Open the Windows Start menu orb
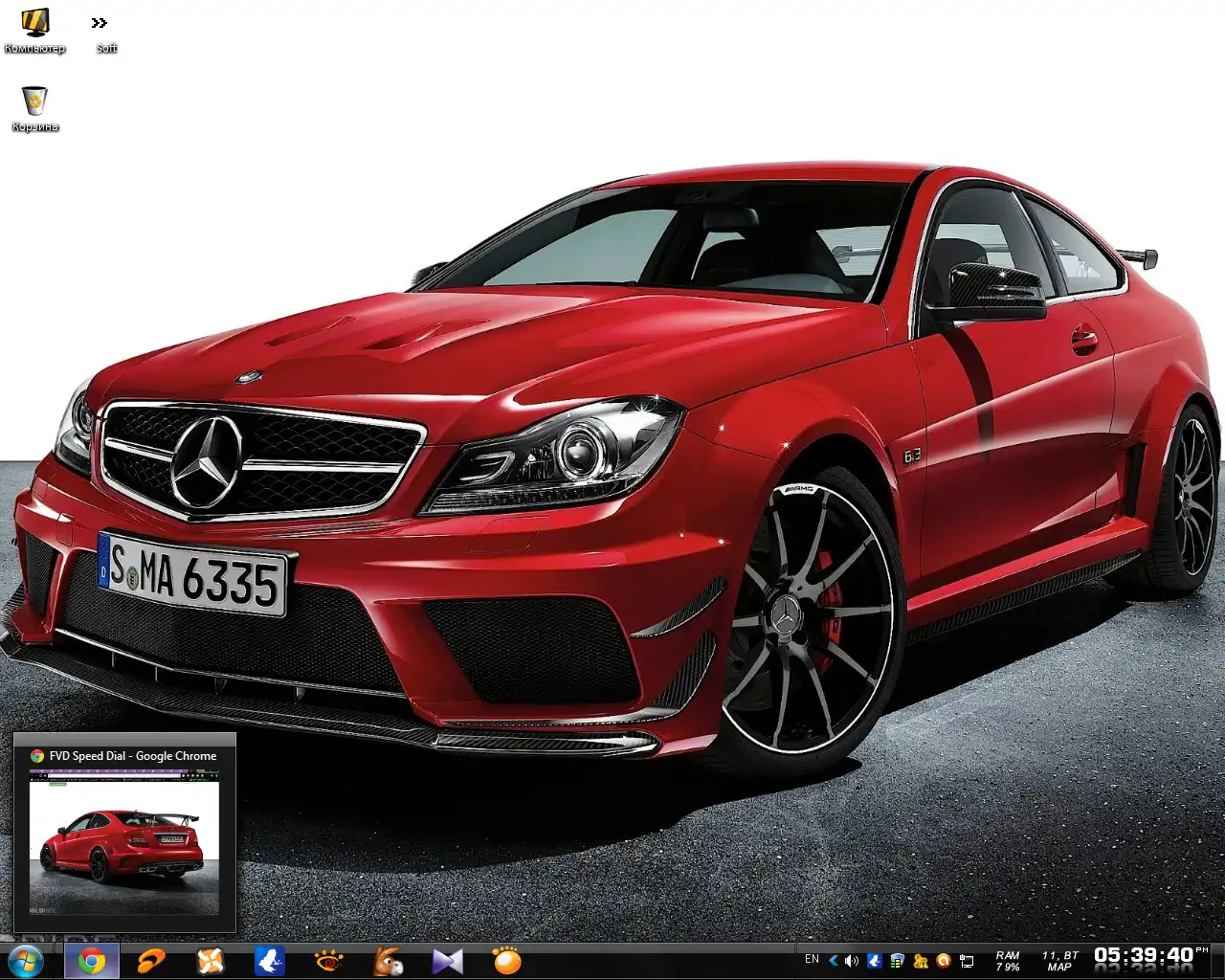This screenshot has height=980, width=1225. click(25, 960)
